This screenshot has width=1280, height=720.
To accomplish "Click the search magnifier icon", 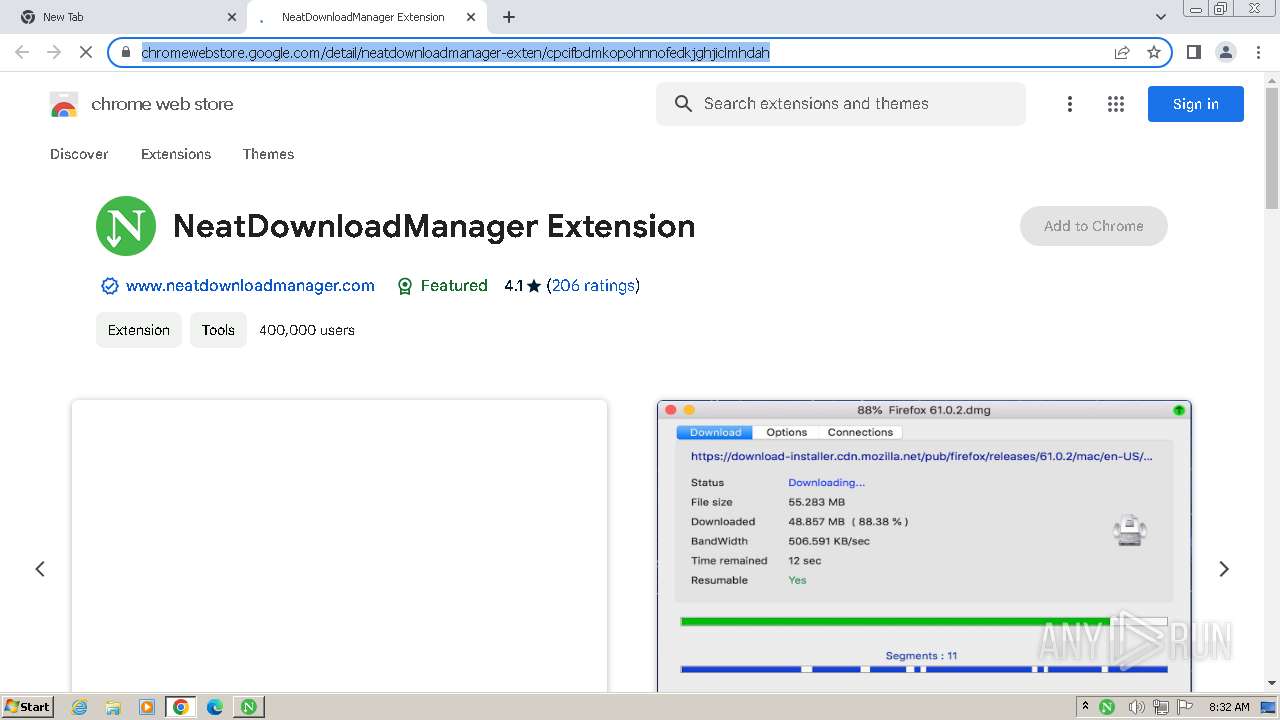I will (x=683, y=104).
